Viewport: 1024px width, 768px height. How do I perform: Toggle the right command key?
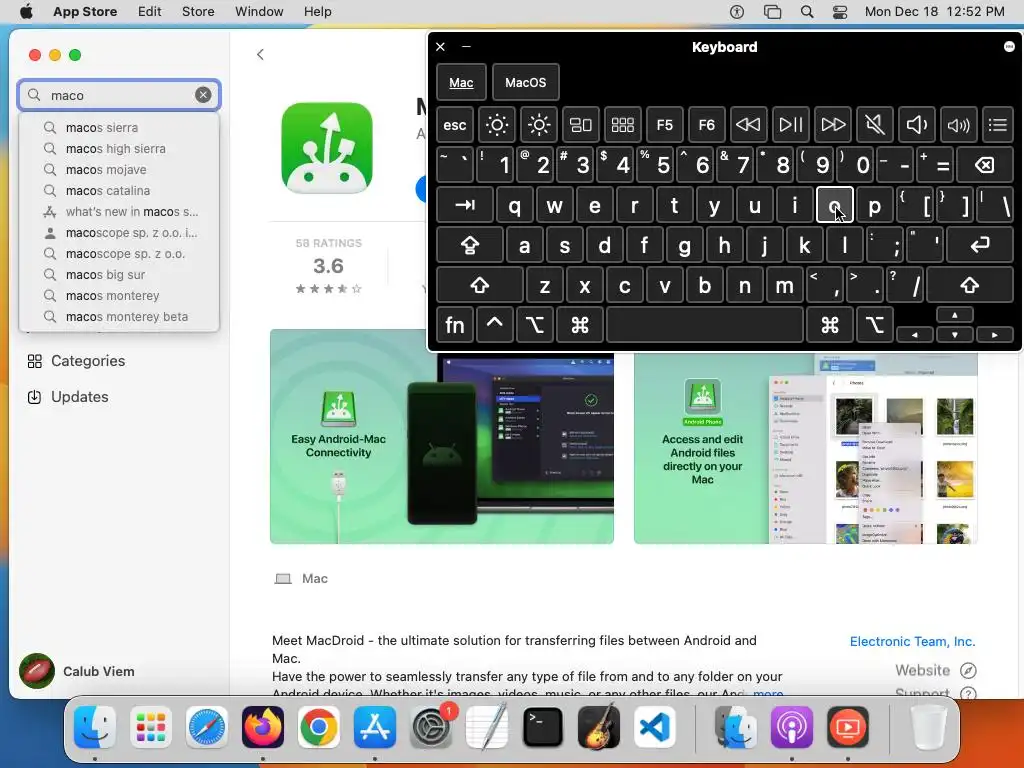pyautogui.click(x=829, y=325)
